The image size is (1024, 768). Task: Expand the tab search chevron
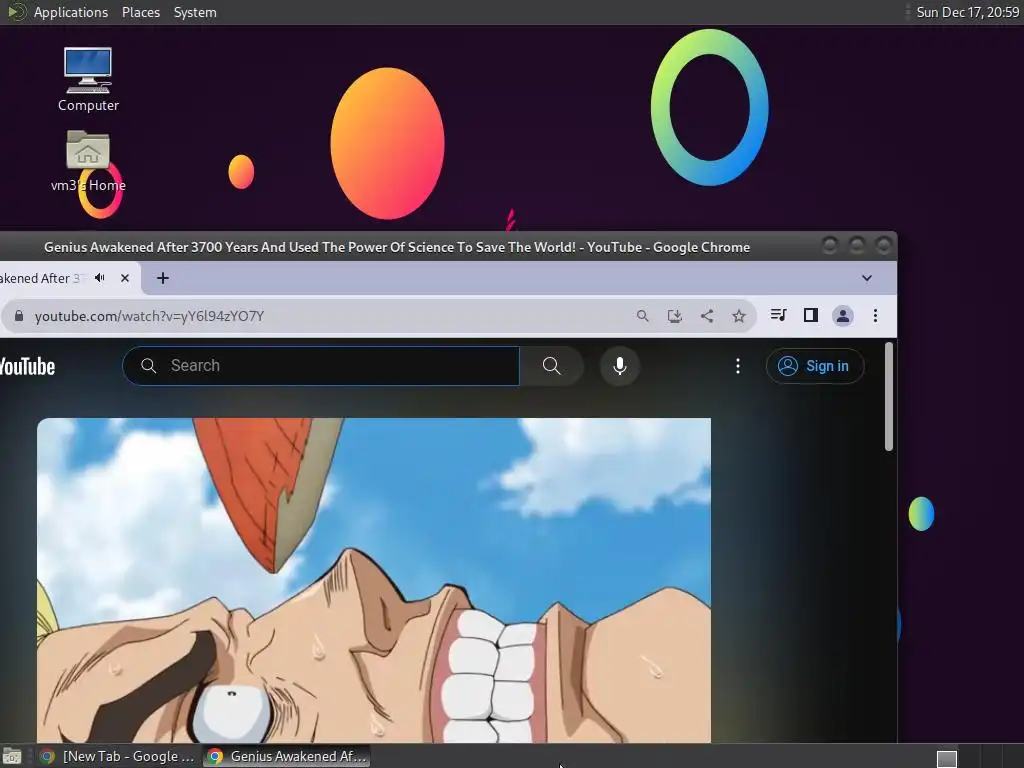click(x=867, y=278)
